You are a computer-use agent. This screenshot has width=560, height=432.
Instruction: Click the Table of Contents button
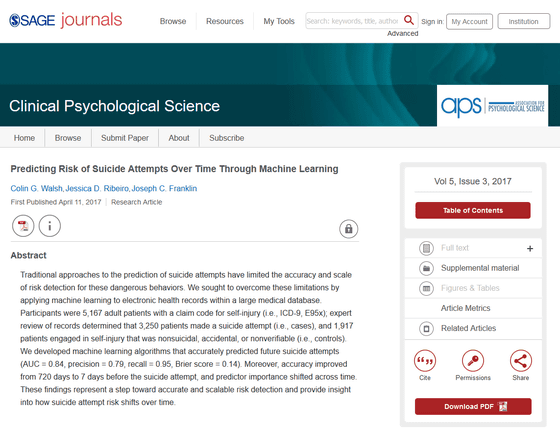point(473,210)
